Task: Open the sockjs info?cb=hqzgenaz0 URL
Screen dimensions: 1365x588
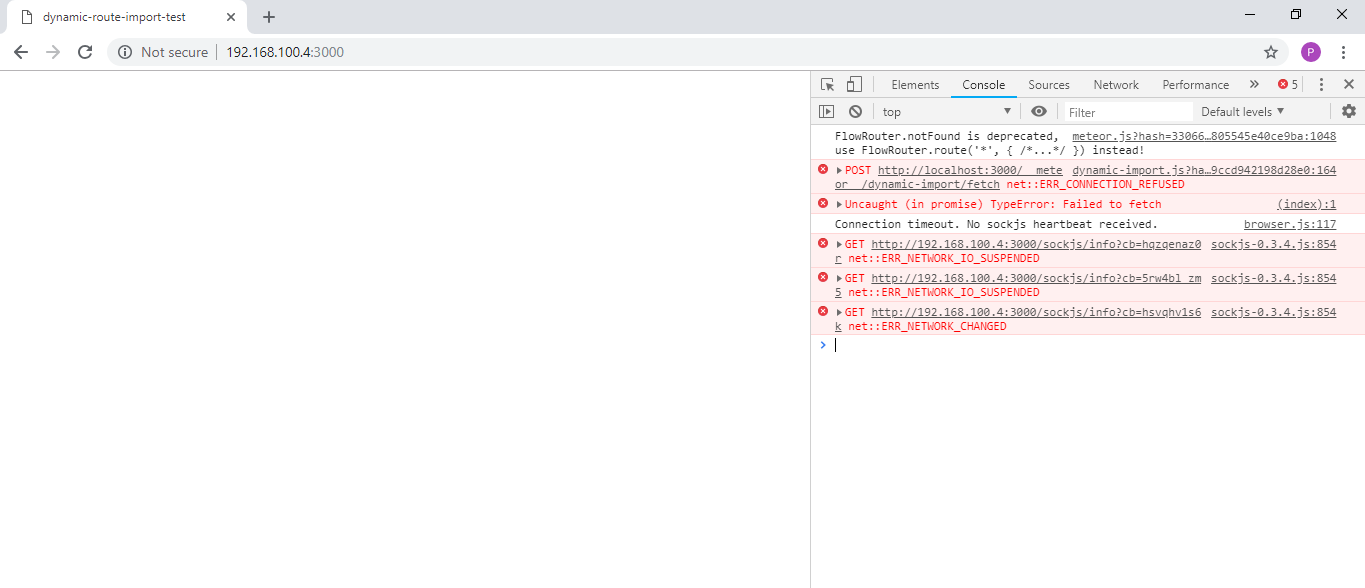Action: click(x=1036, y=244)
